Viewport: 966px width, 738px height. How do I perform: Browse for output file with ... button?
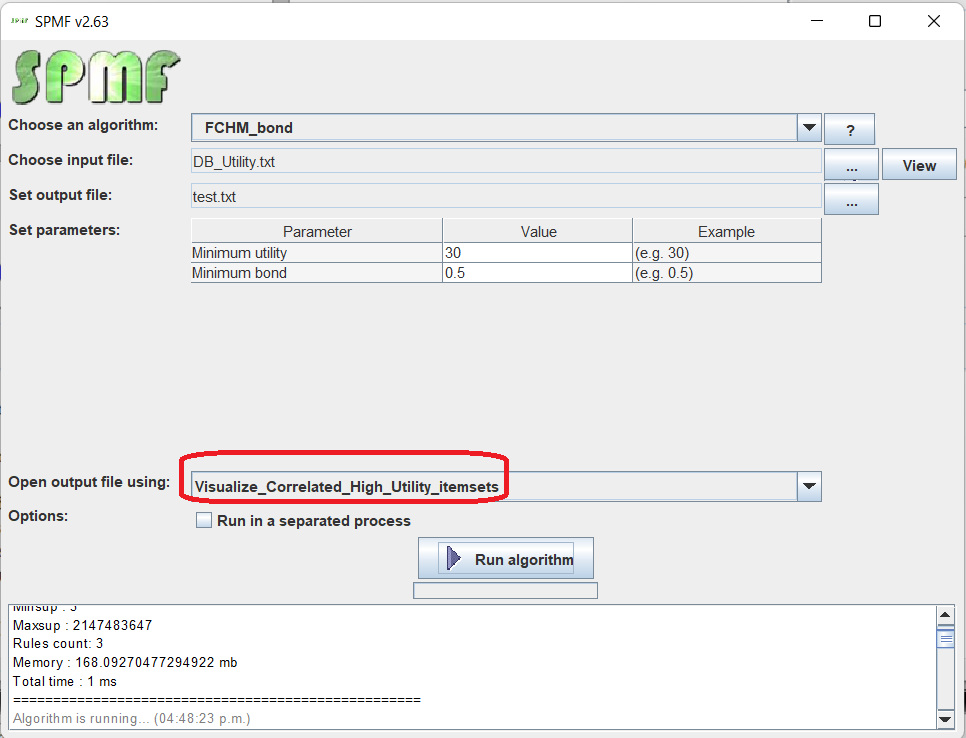(x=851, y=199)
